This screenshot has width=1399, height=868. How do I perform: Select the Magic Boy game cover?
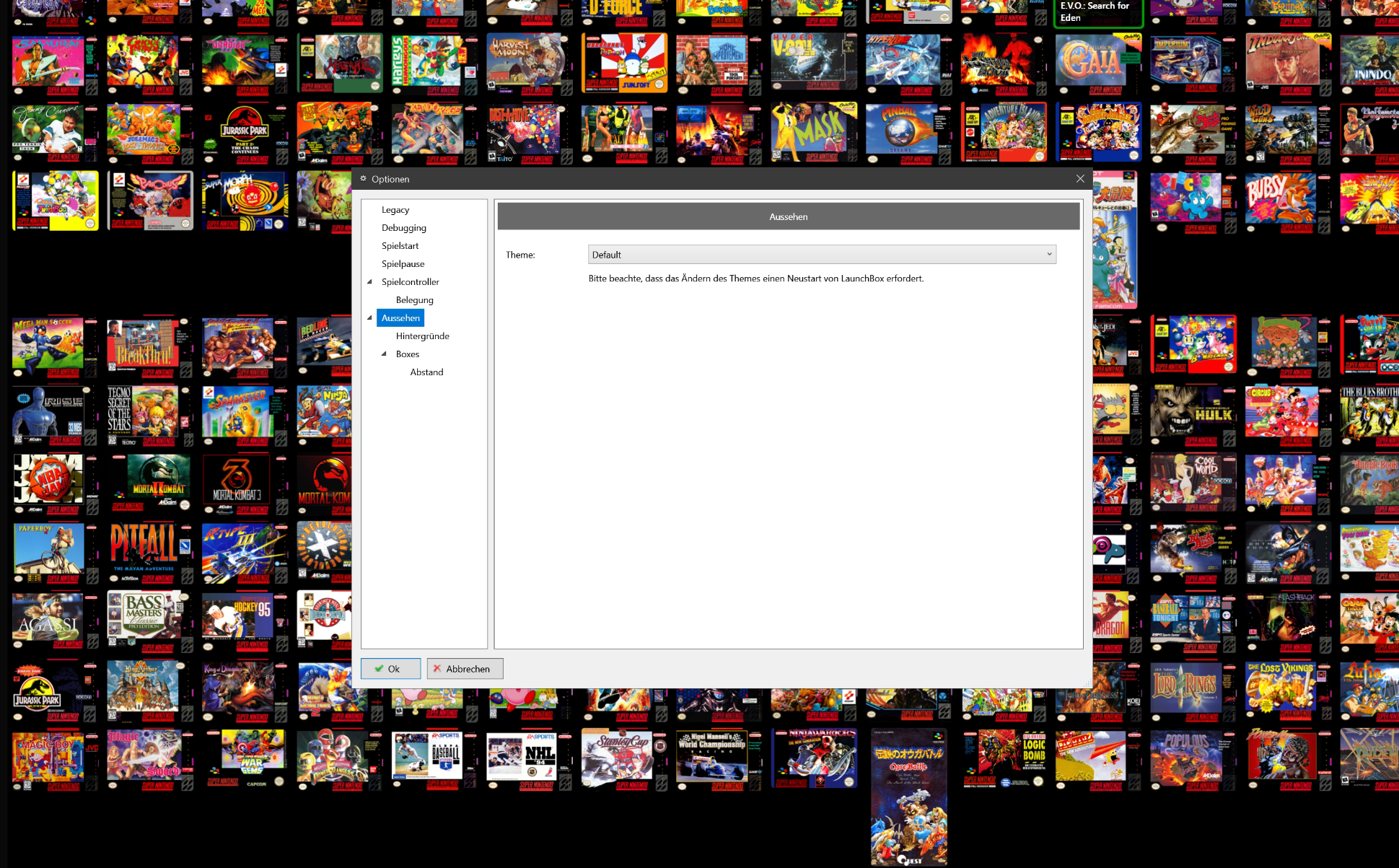[56, 760]
